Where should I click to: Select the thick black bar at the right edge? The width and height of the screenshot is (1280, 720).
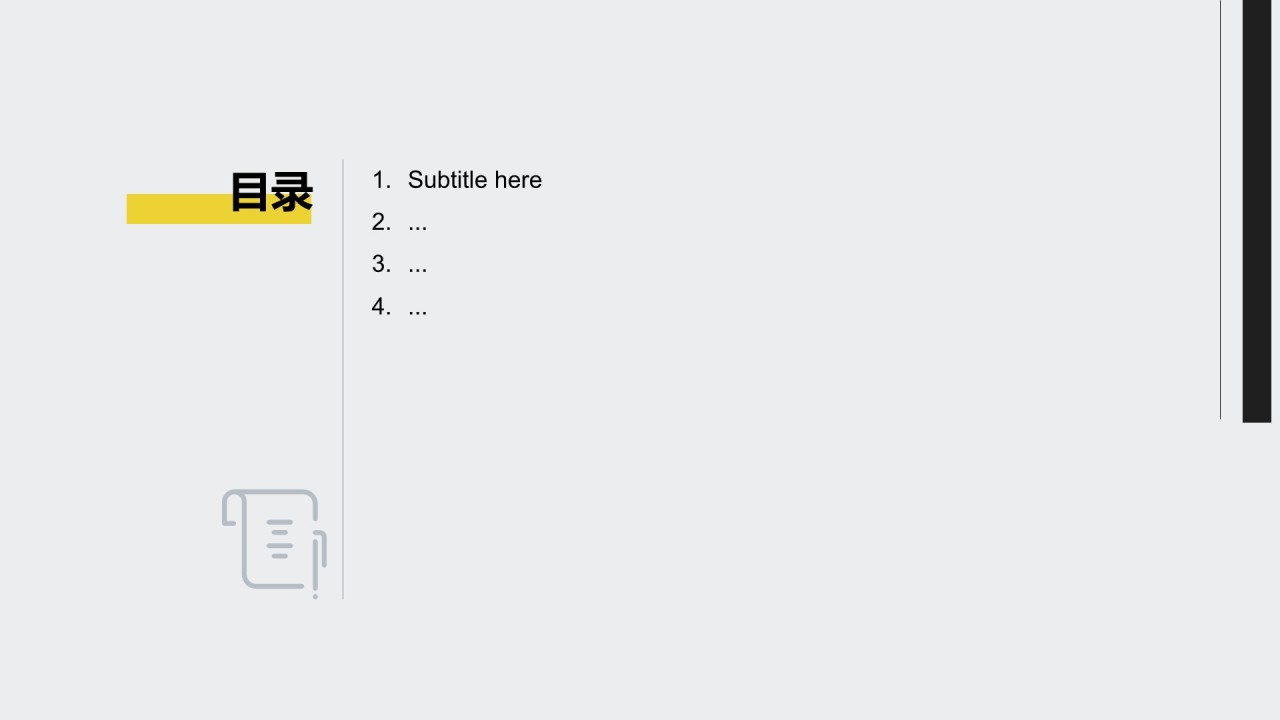pyautogui.click(x=1257, y=211)
